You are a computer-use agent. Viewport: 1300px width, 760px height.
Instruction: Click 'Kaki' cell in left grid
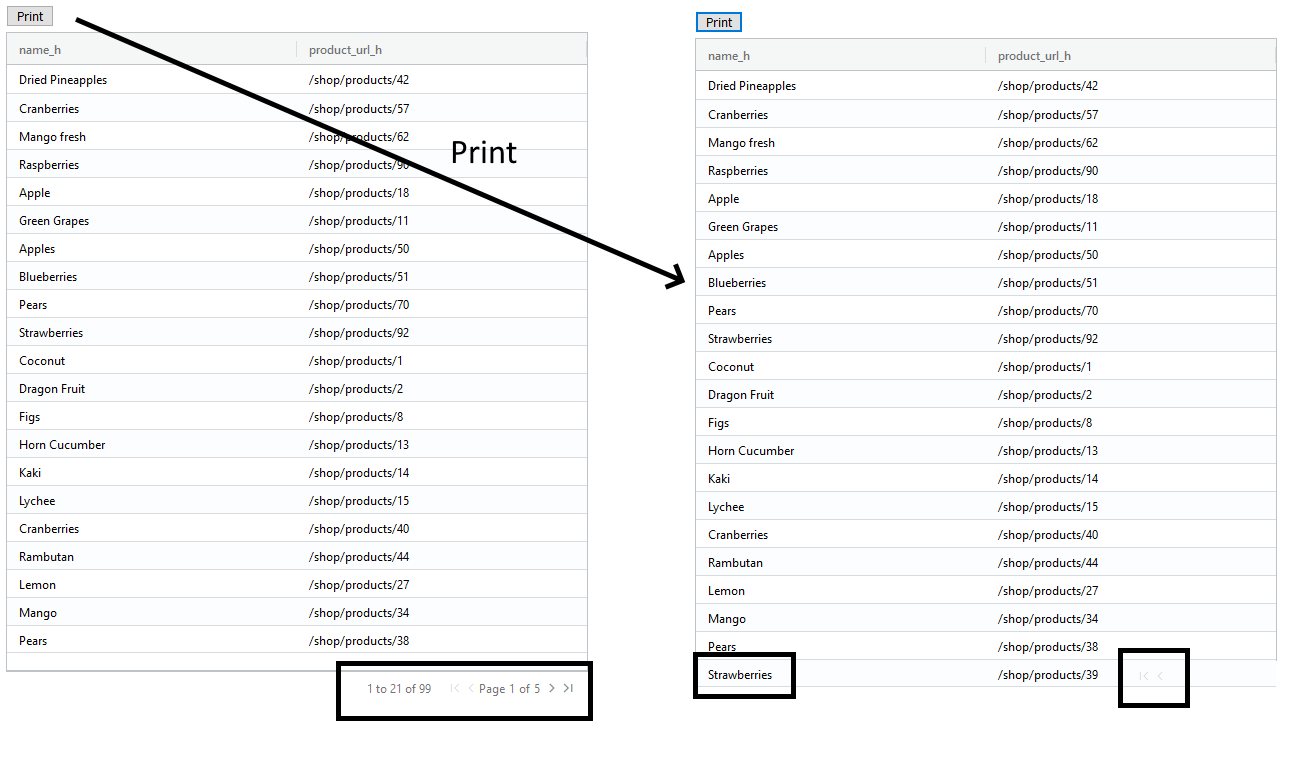[30, 473]
